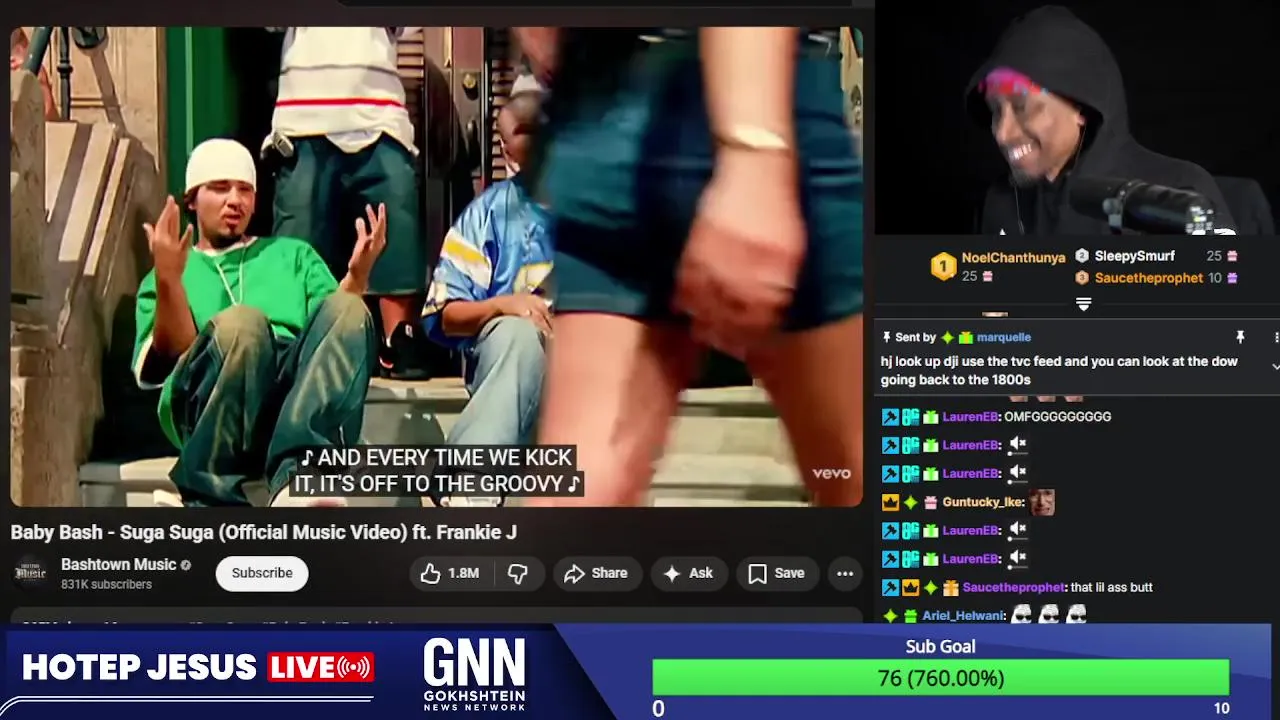This screenshot has width=1280, height=720.
Task: Click the gift badge beside Saucetheprophet chat name
Action: (950, 587)
